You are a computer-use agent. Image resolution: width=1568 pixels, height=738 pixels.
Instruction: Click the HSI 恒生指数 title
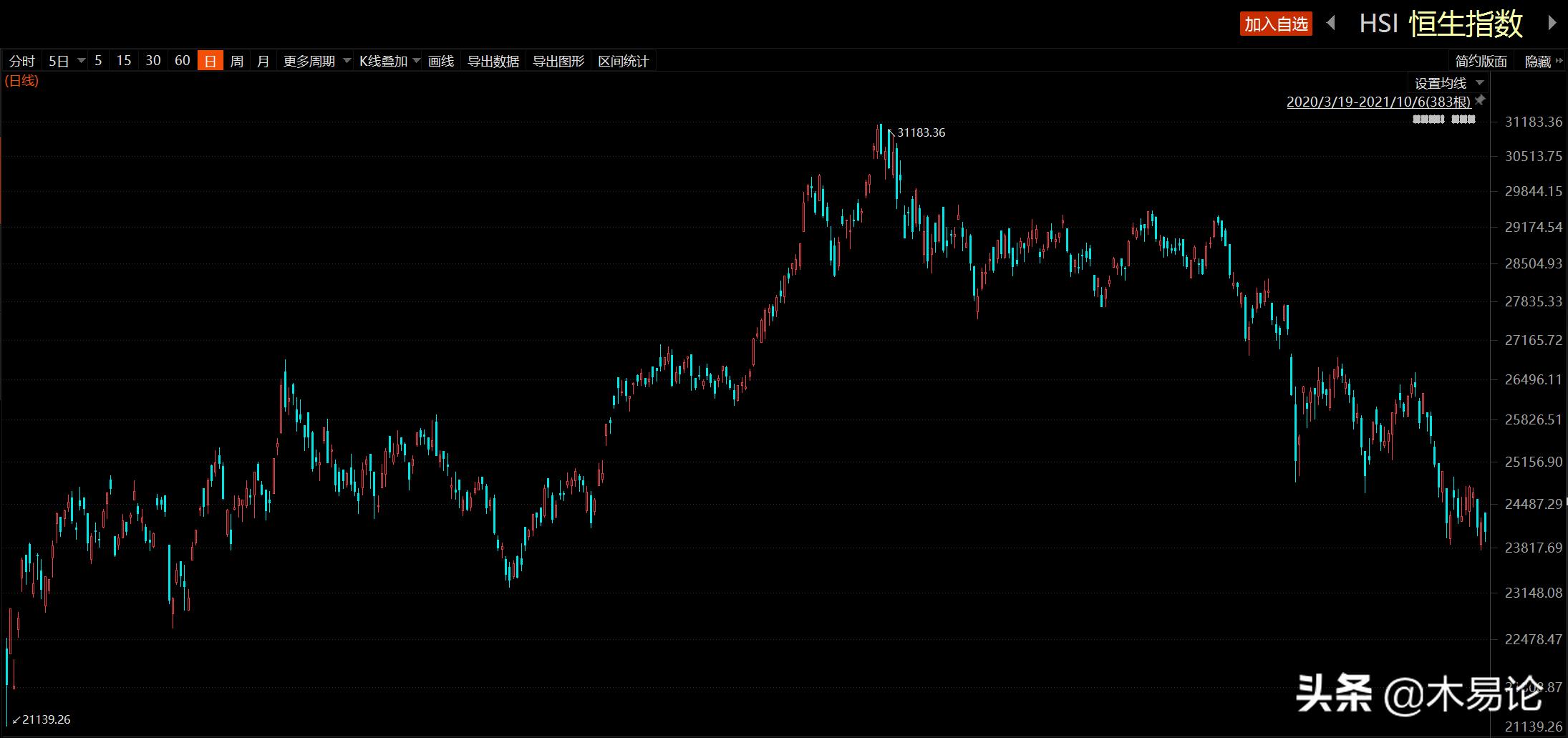pyautogui.click(x=1441, y=24)
